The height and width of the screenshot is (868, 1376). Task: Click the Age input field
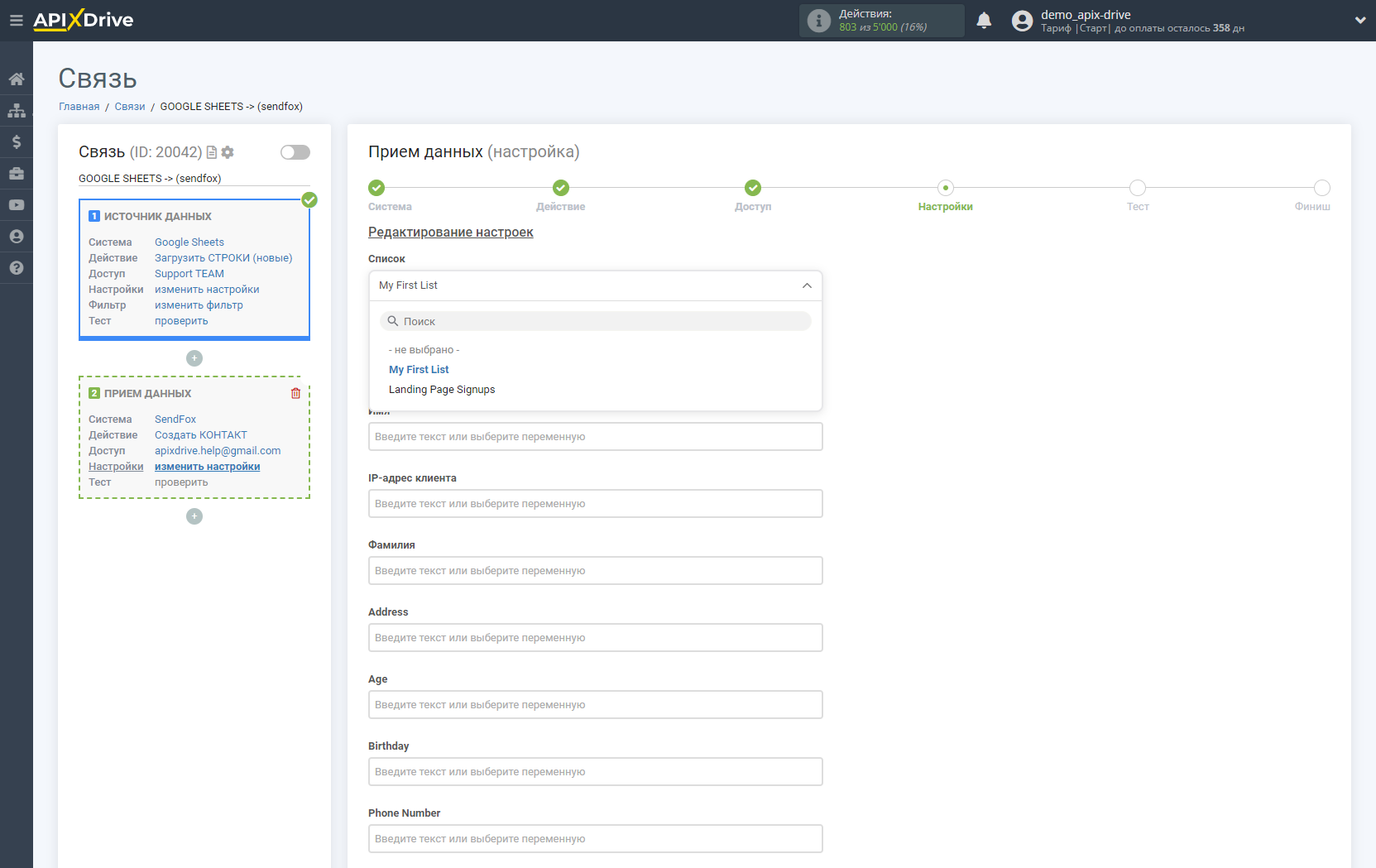596,705
